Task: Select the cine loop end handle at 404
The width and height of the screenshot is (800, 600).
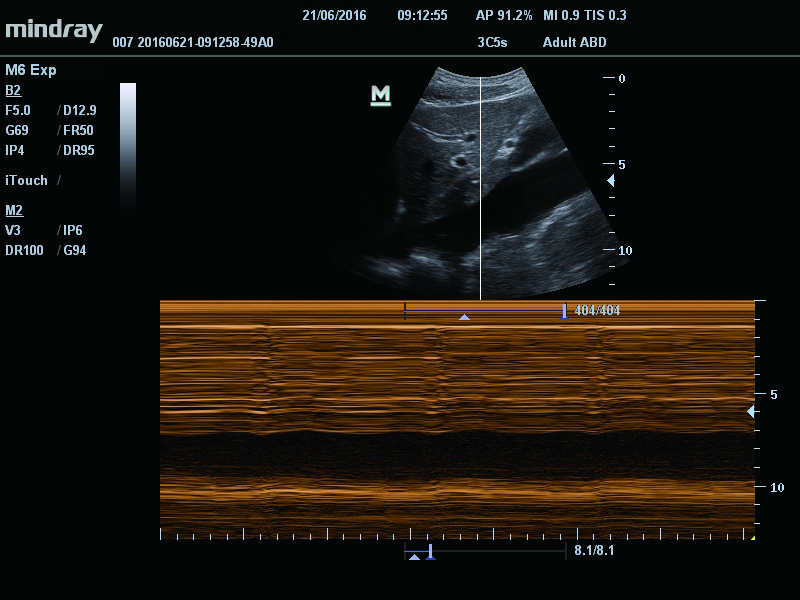Action: [x=564, y=311]
